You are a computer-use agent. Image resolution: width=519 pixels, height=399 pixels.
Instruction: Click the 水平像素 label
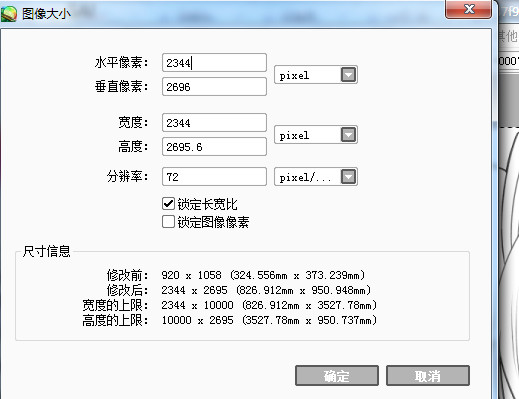click(x=121, y=62)
